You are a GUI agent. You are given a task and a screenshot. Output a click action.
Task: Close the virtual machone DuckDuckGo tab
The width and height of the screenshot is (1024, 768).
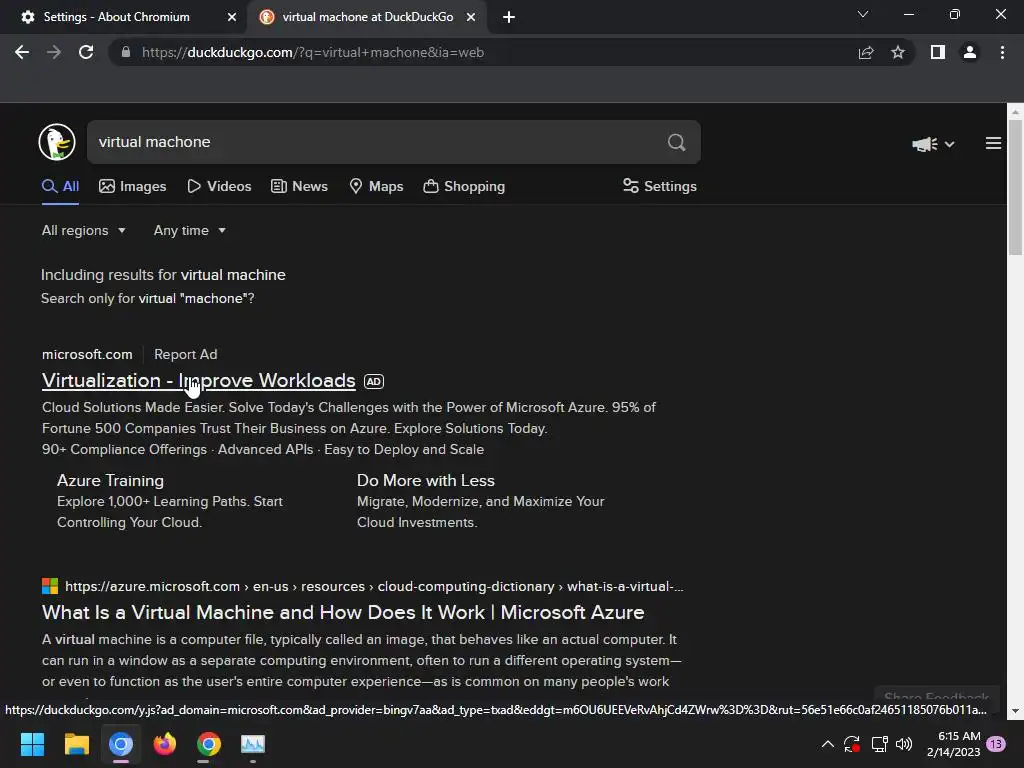(x=471, y=17)
